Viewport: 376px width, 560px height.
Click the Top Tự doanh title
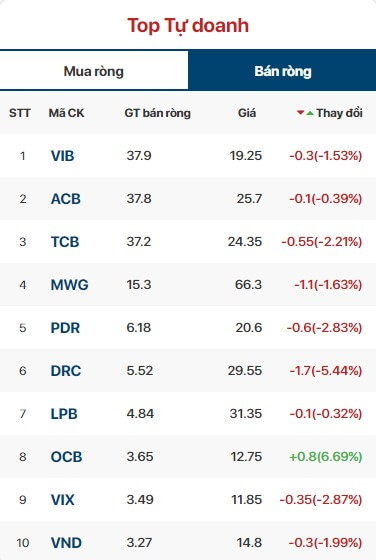[x=188, y=26]
